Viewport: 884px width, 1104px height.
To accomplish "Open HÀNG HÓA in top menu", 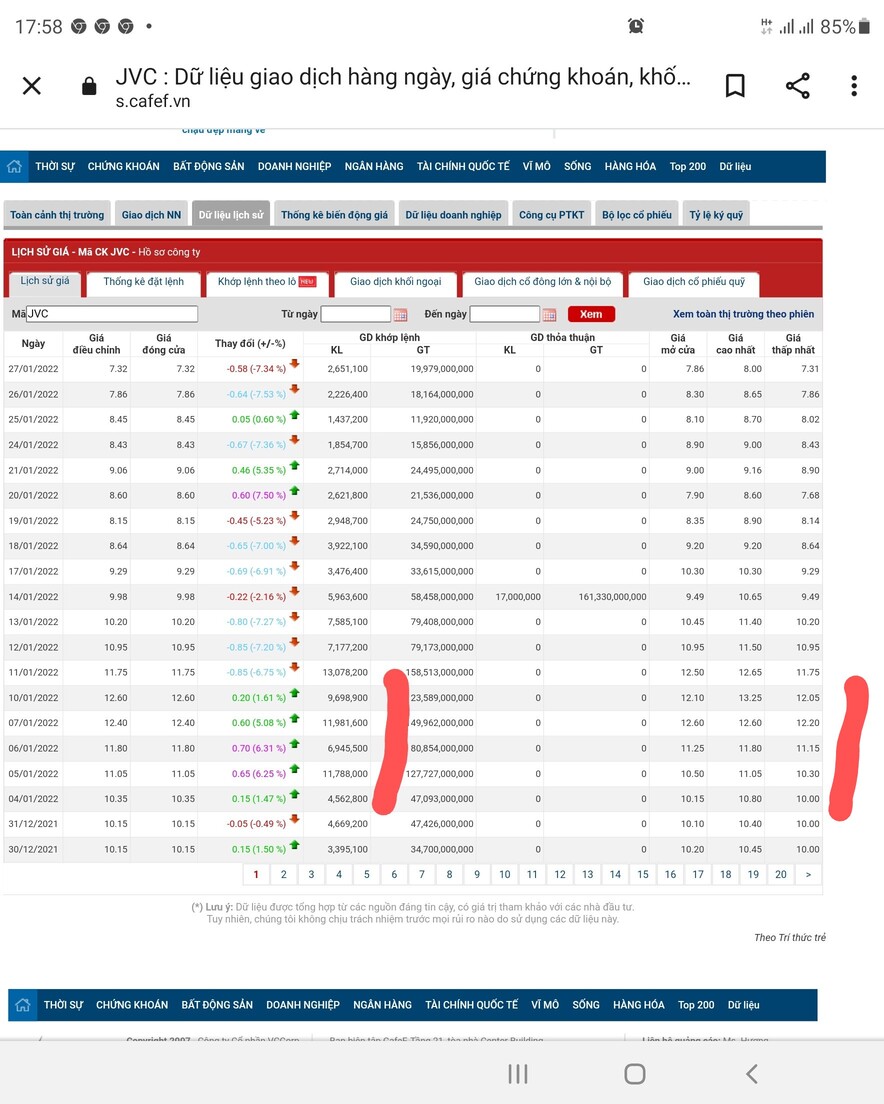I will coord(630,166).
